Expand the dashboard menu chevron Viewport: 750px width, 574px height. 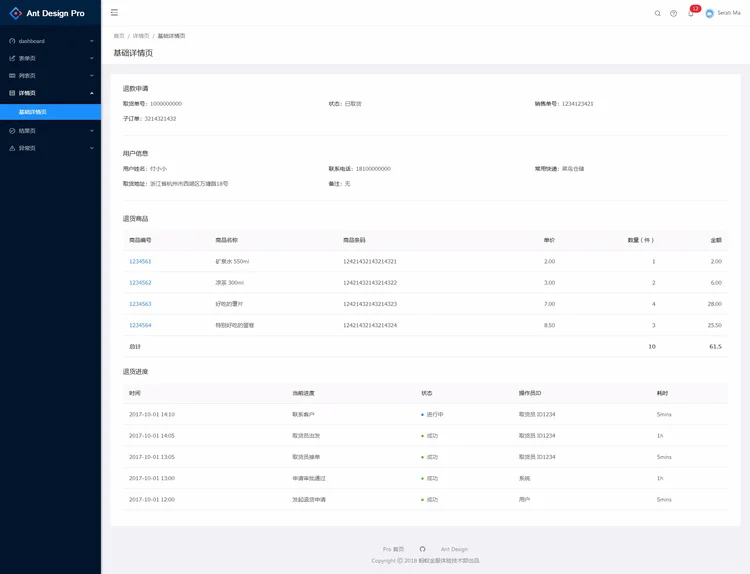tap(92, 41)
